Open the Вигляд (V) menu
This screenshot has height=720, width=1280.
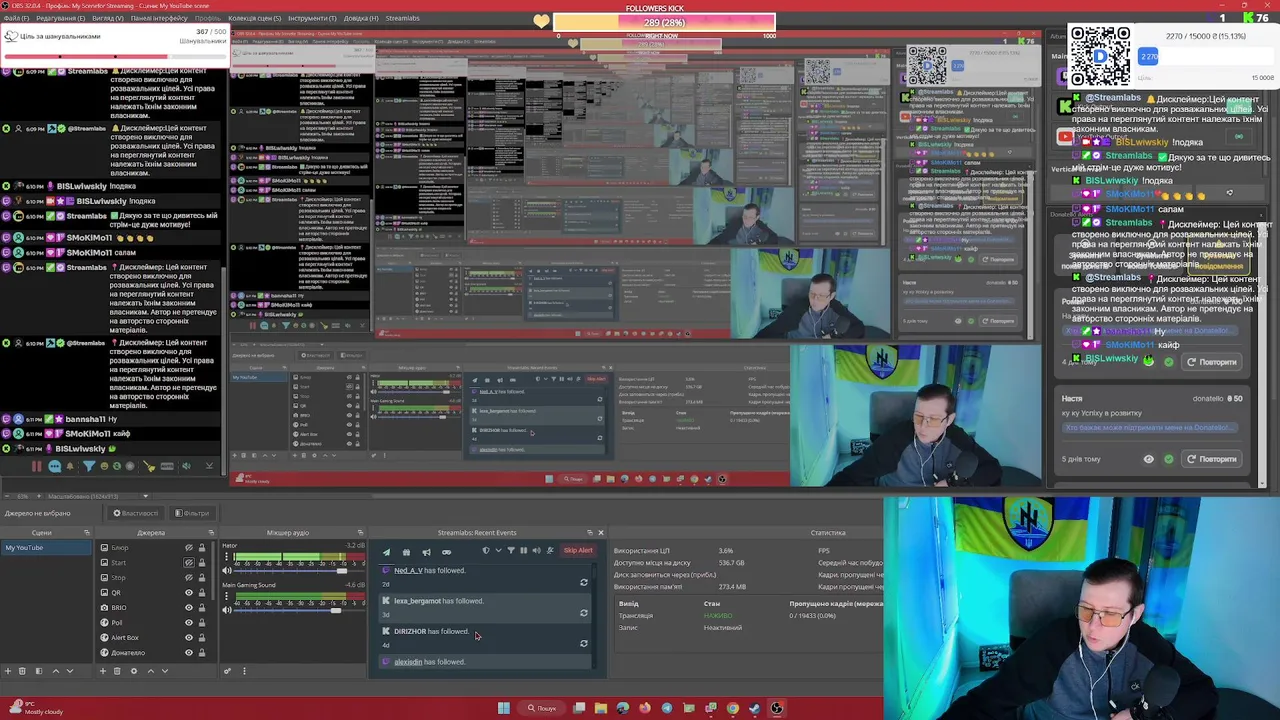[x=108, y=18]
